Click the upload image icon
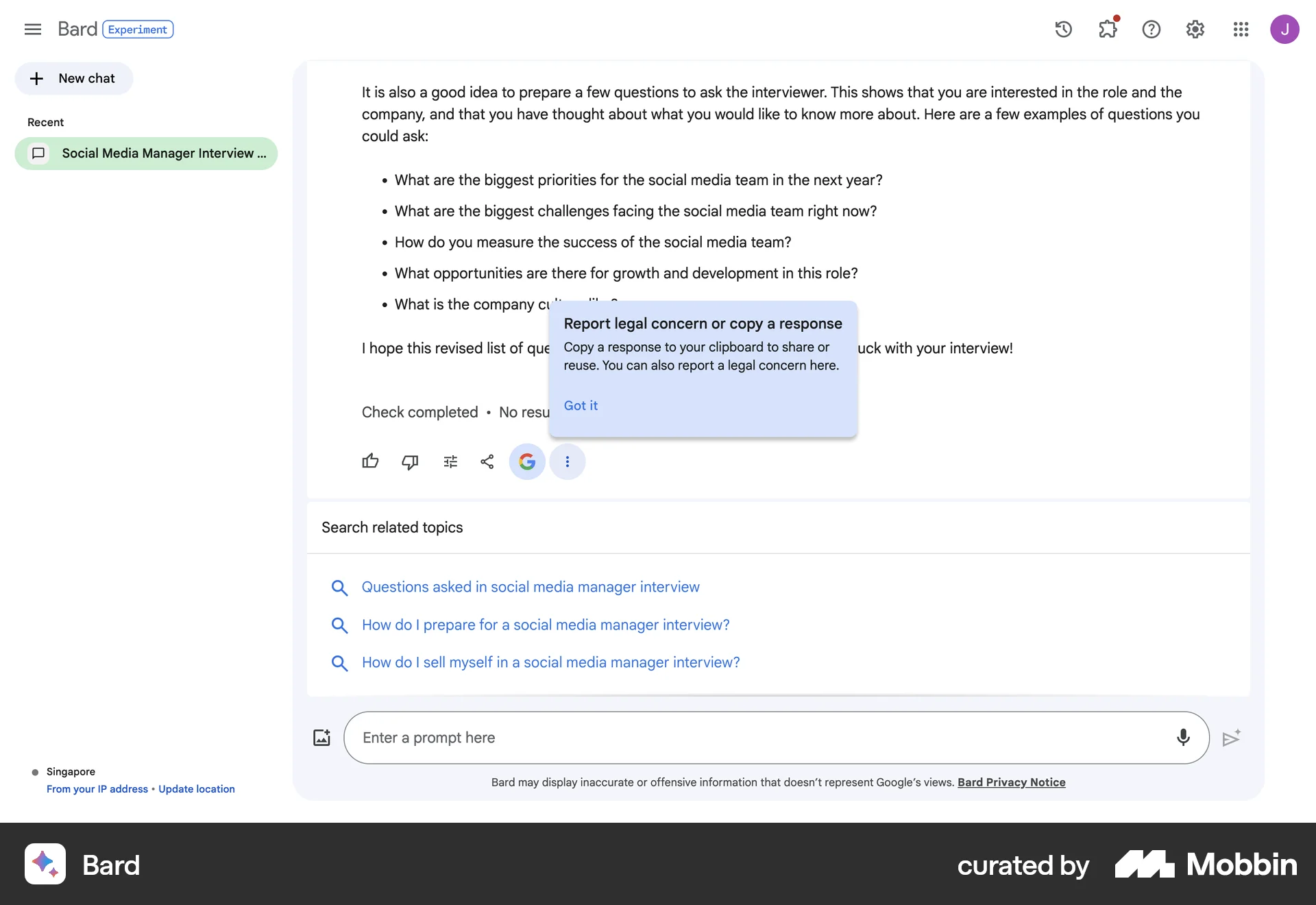Image resolution: width=1316 pixels, height=905 pixels. point(321,738)
